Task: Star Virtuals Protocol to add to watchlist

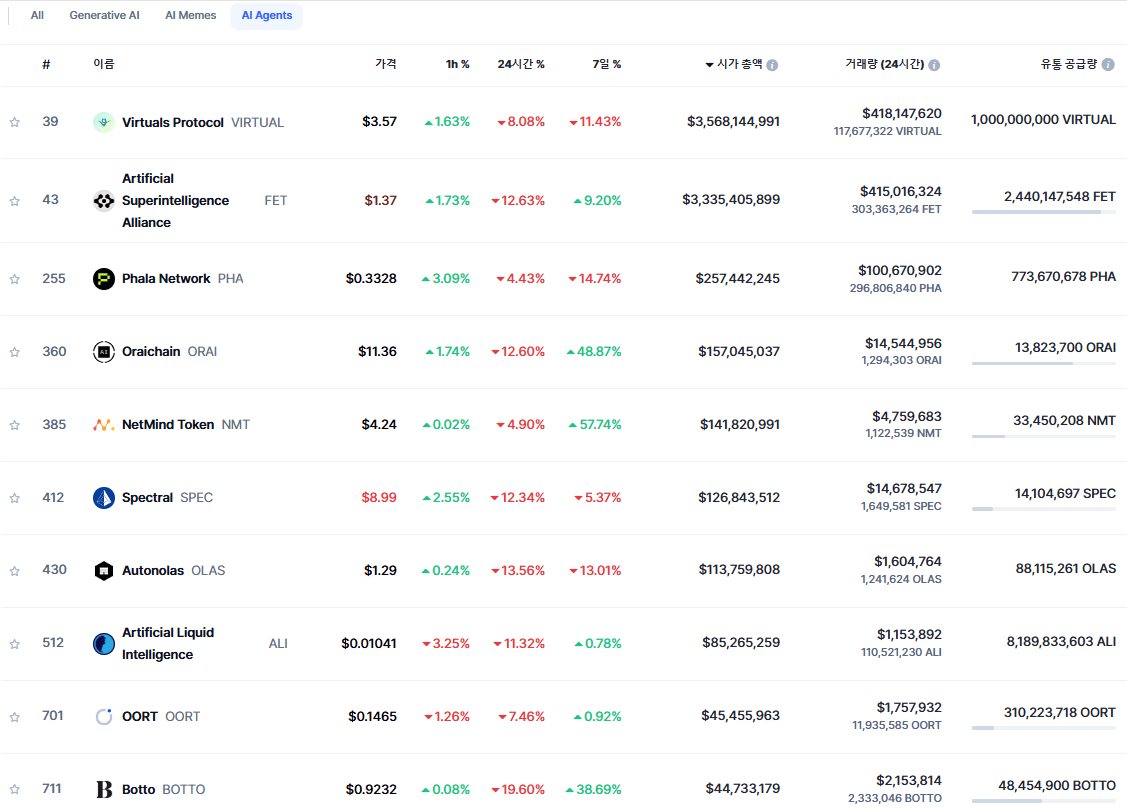Action: point(15,123)
